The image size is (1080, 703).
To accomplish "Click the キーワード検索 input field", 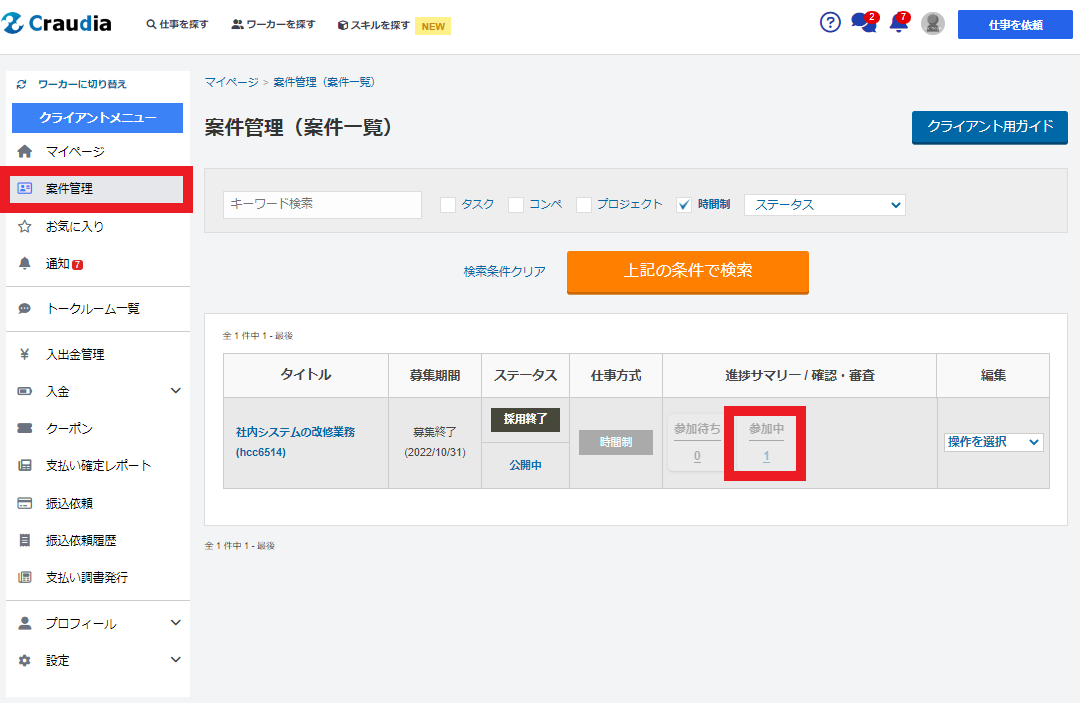I will (x=322, y=204).
